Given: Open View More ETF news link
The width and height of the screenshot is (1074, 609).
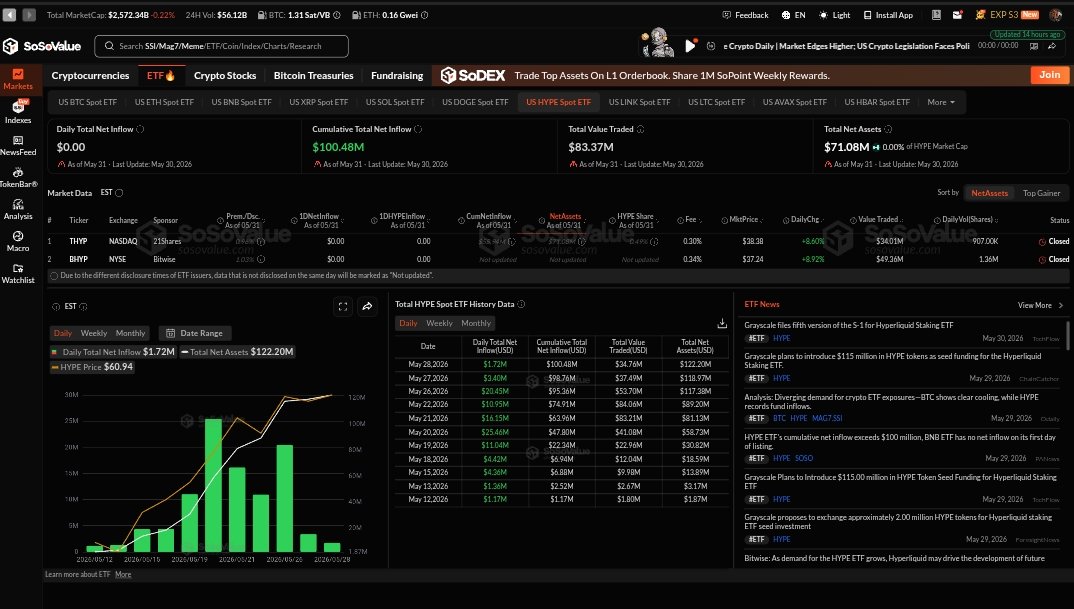Looking at the screenshot, I should point(1040,306).
